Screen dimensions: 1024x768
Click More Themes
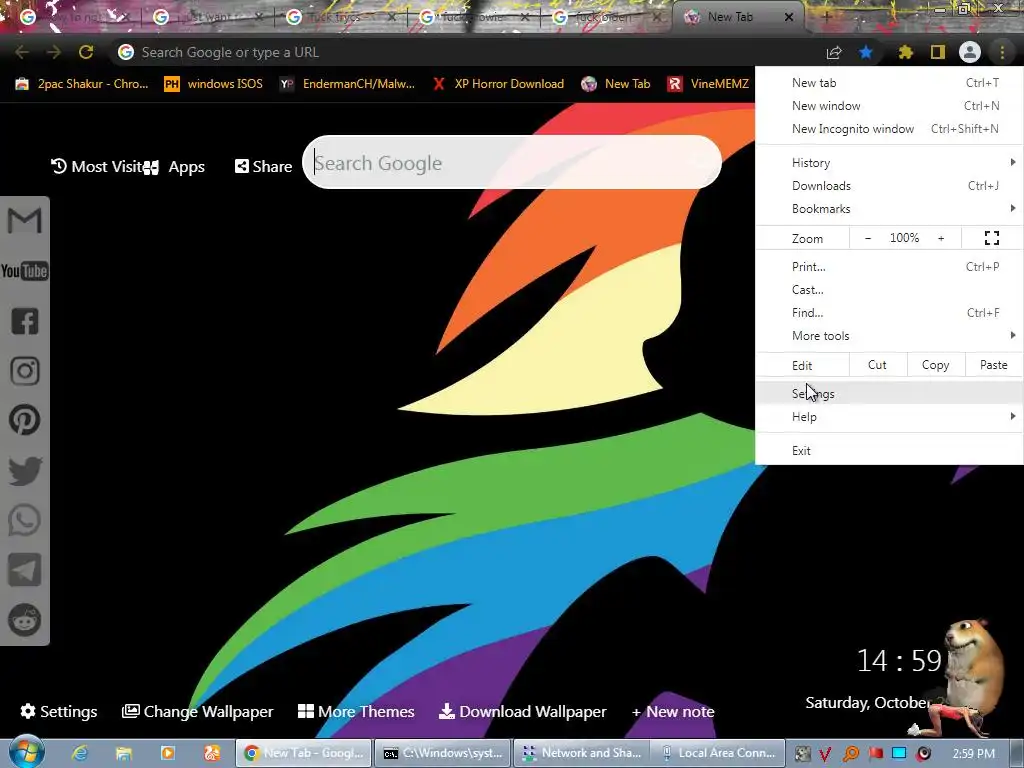tap(356, 711)
